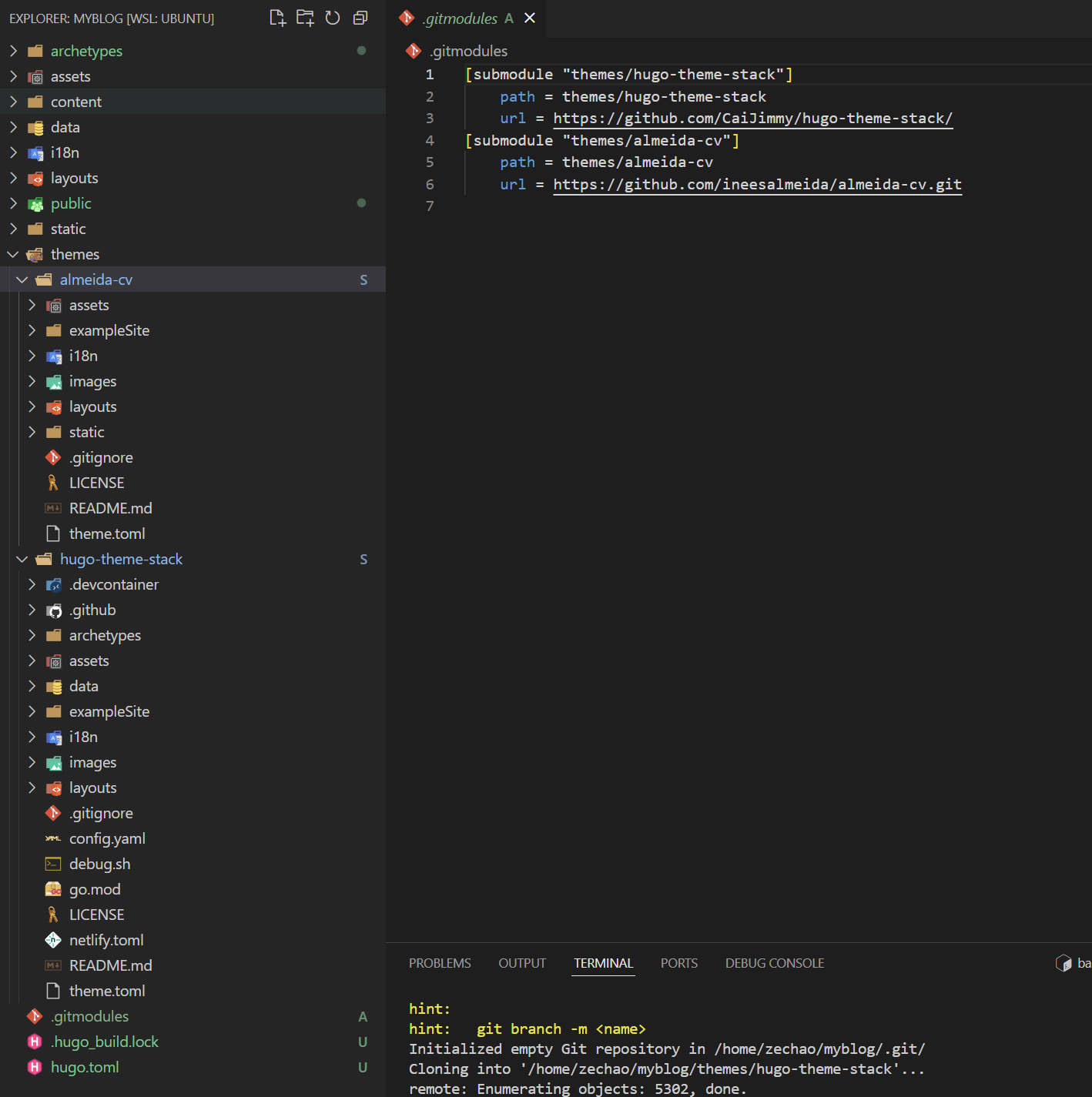
Task: Click the go.mod file icon
Action: pyautogui.click(x=53, y=889)
